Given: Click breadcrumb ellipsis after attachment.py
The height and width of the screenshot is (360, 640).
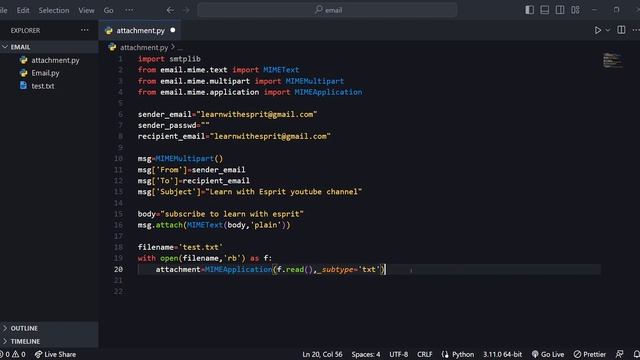Looking at the screenshot, I should [x=180, y=48].
